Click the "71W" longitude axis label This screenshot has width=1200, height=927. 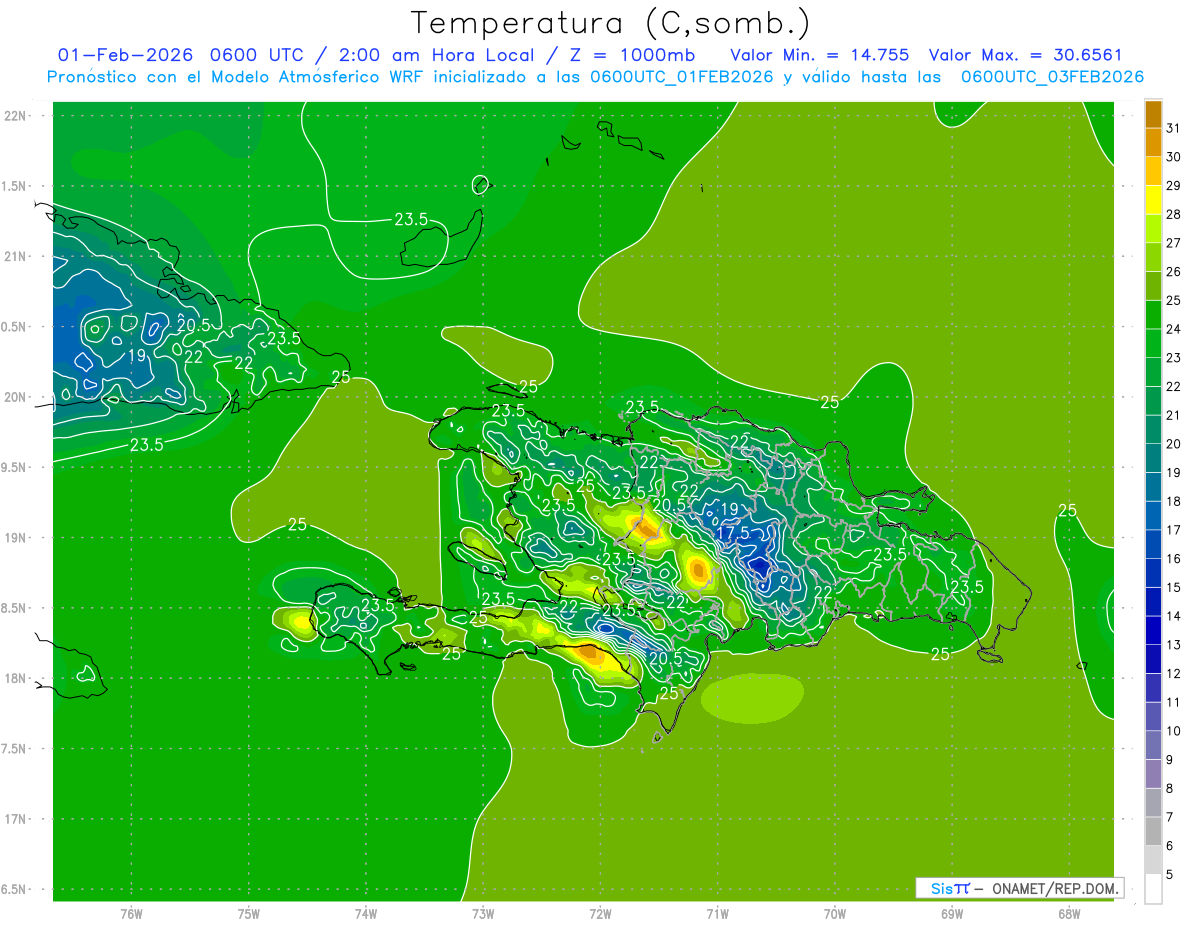[717, 913]
